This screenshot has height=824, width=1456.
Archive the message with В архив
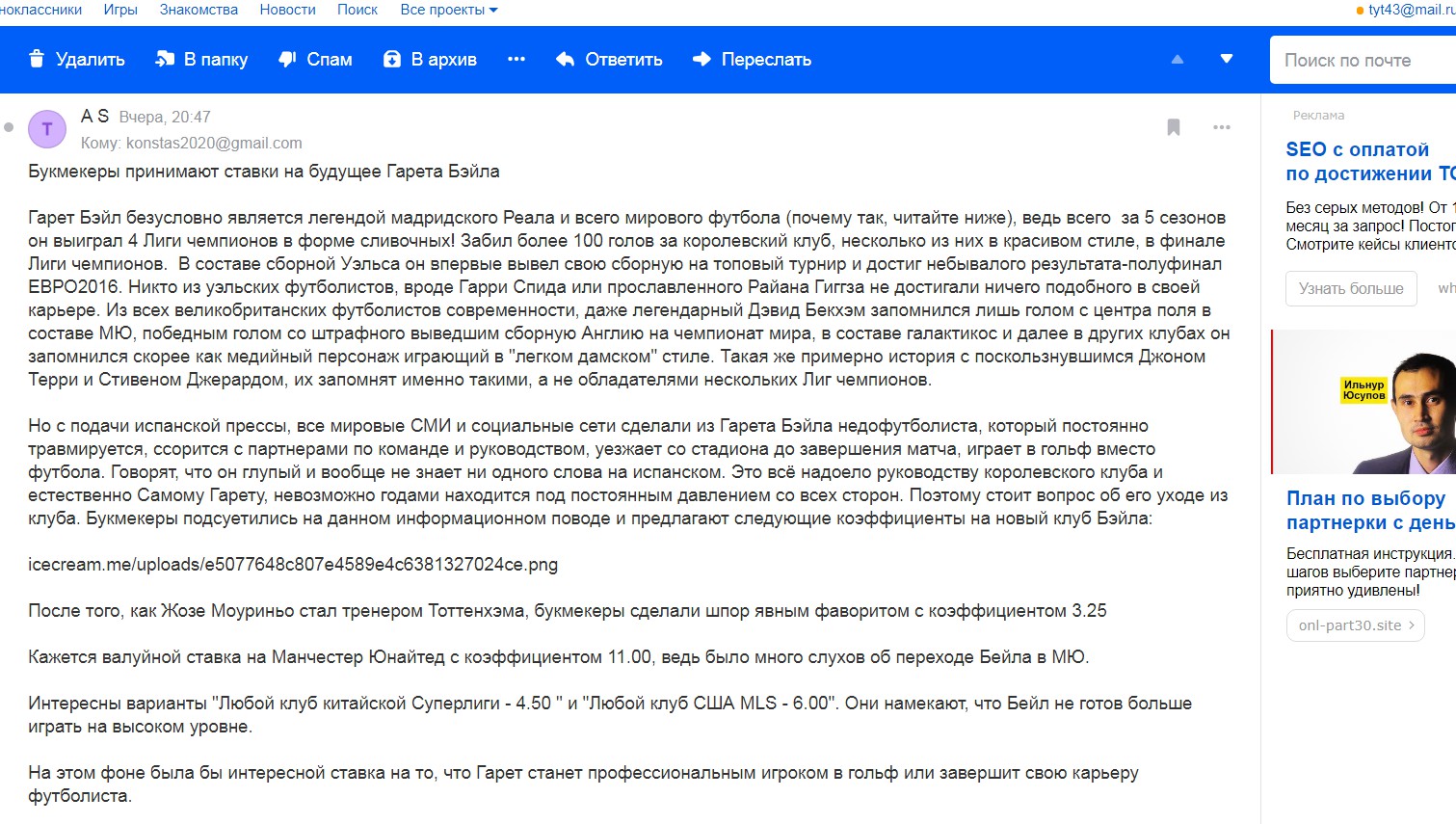point(430,60)
